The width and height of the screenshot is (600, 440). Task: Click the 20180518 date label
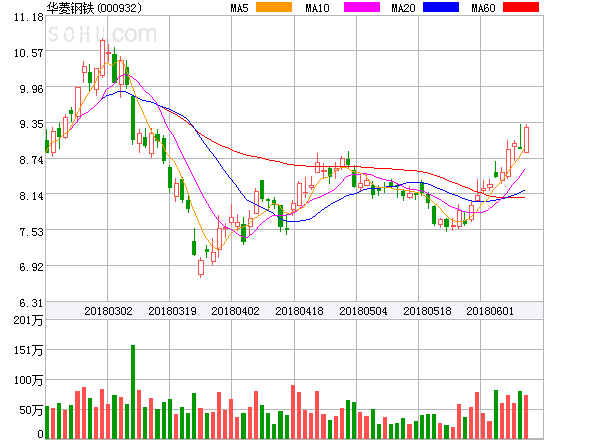pyautogui.click(x=427, y=311)
